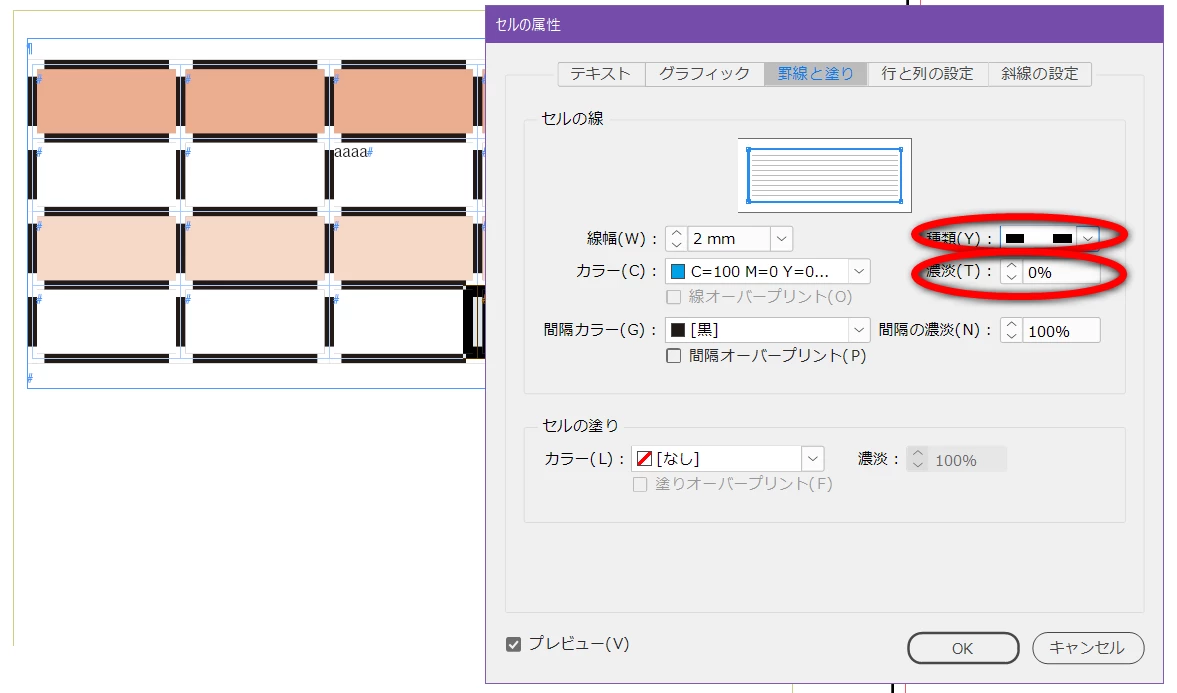Click the 線幅 value field showing 2 mm
Image resolution: width=1177 pixels, height=693 pixels.
coord(728,239)
